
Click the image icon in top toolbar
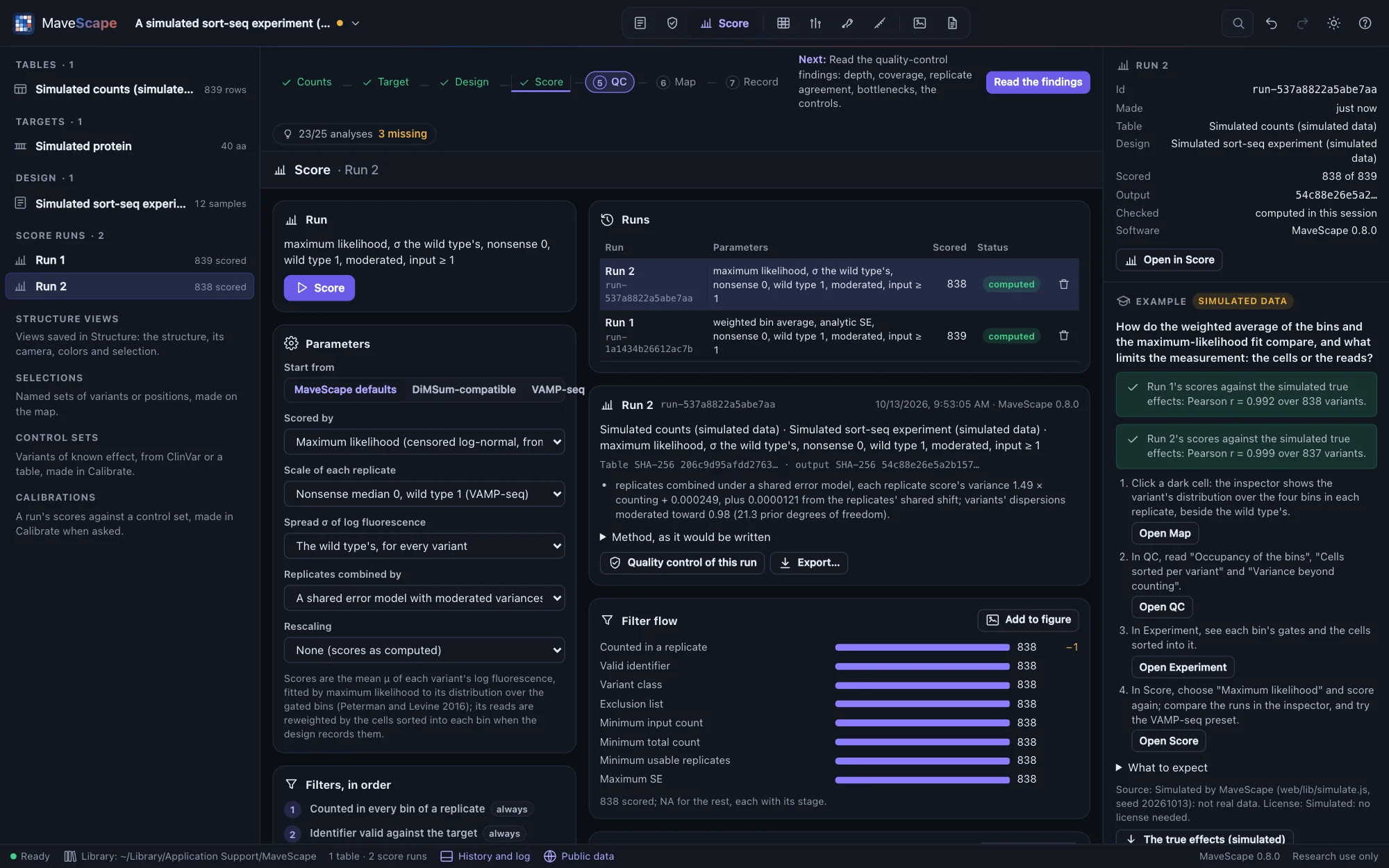(x=920, y=23)
